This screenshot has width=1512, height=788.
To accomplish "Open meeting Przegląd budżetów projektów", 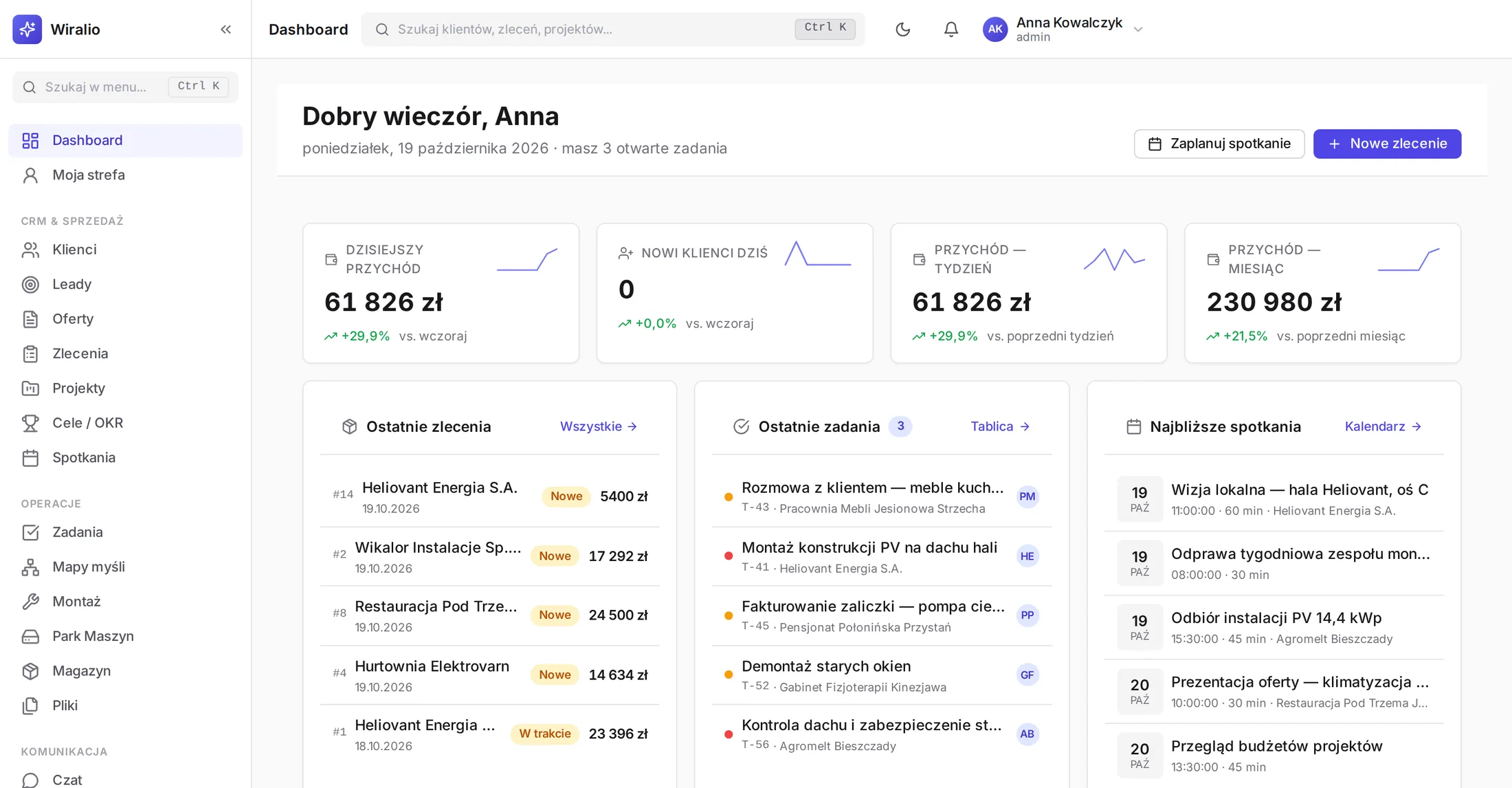I will (x=1274, y=755).
